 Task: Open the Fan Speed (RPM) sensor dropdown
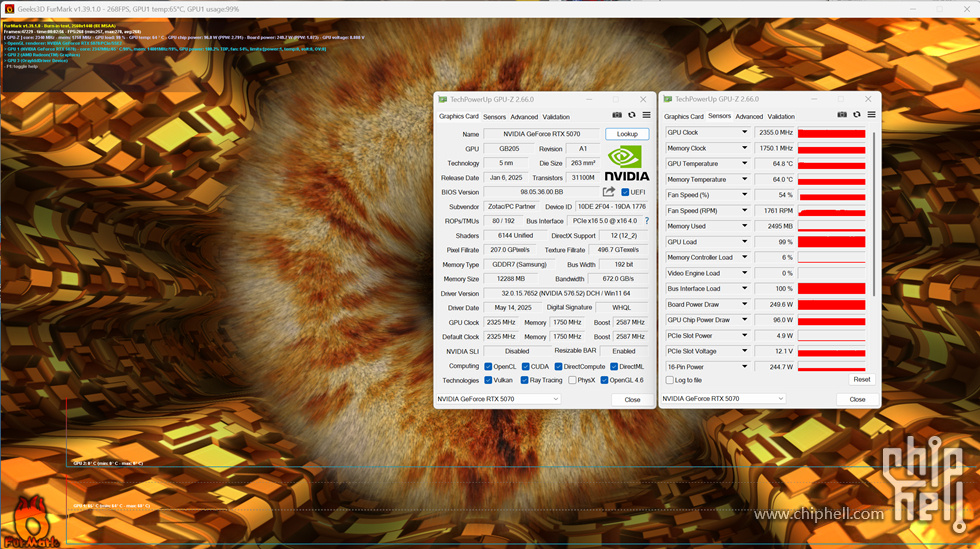[x=744, y=211]
